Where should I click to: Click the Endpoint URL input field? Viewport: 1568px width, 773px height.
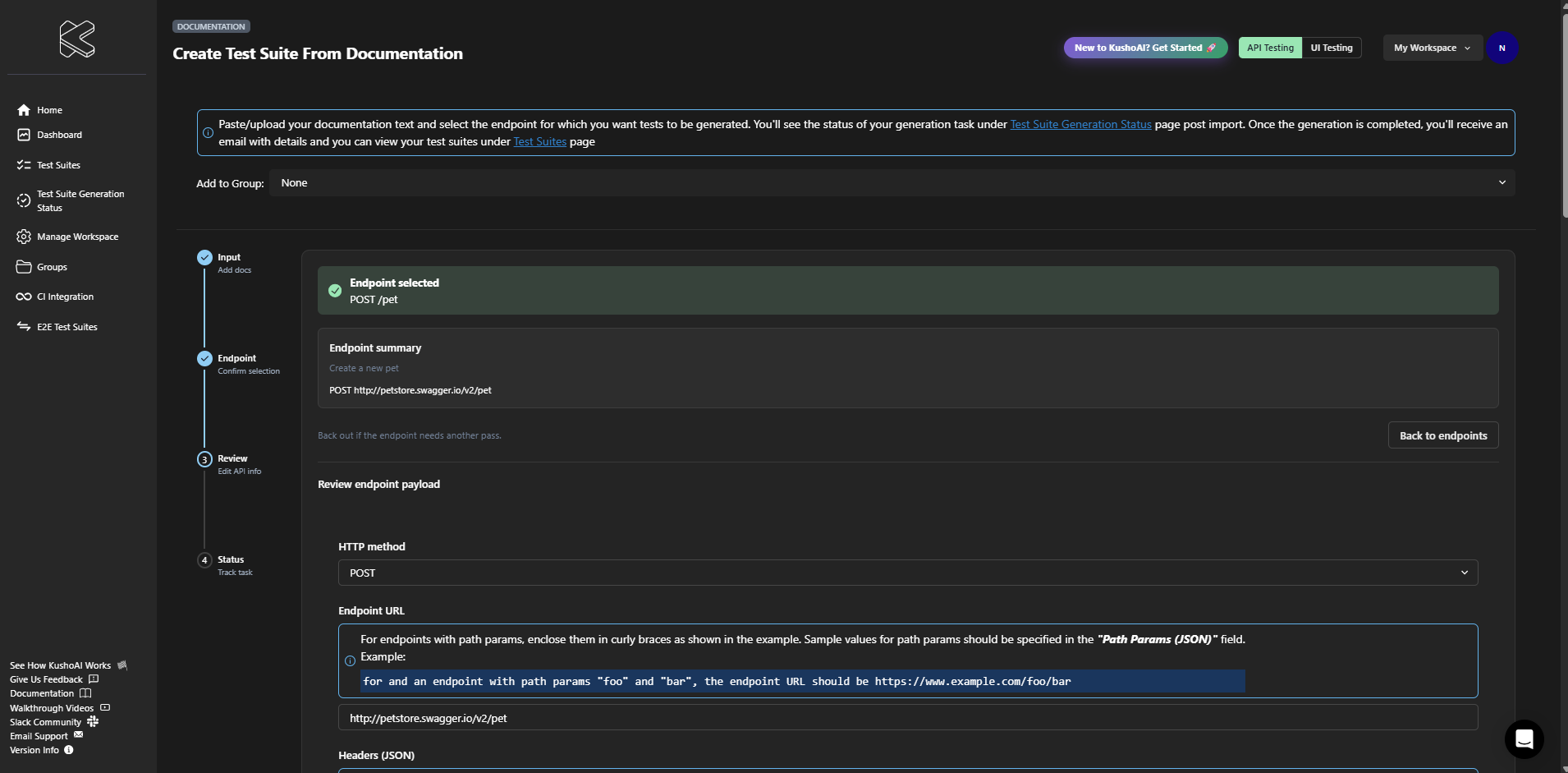[x=908, y=717]
